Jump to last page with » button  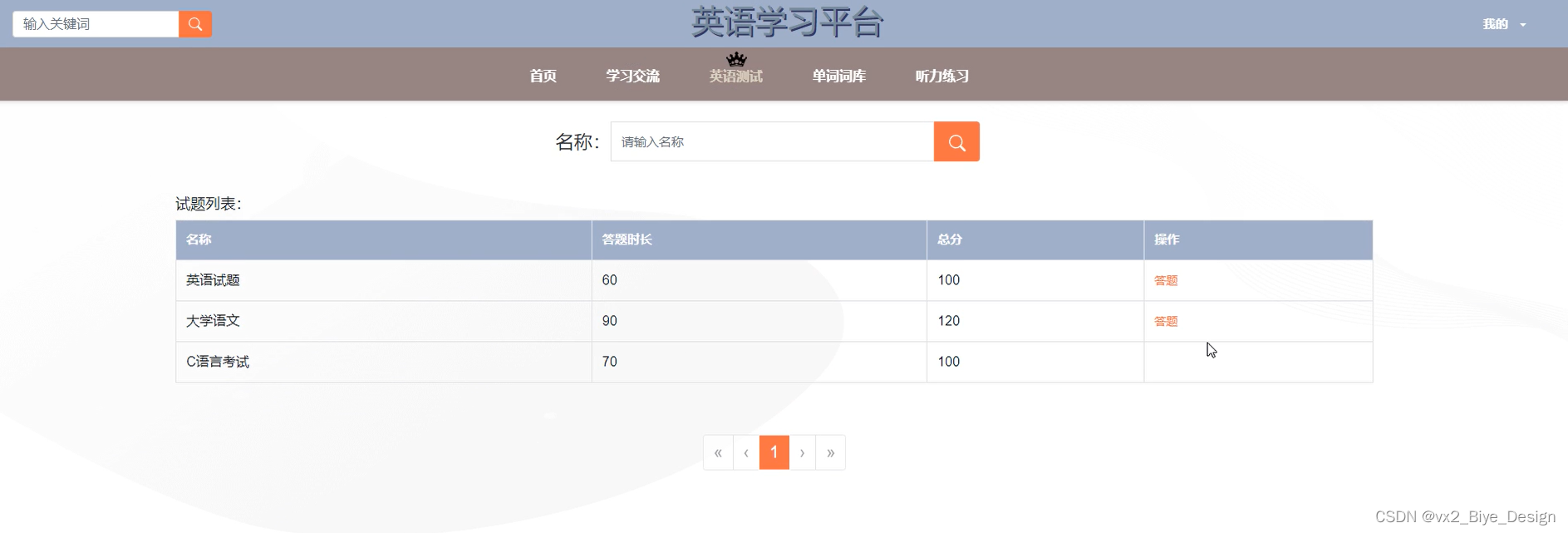[830, 452]
